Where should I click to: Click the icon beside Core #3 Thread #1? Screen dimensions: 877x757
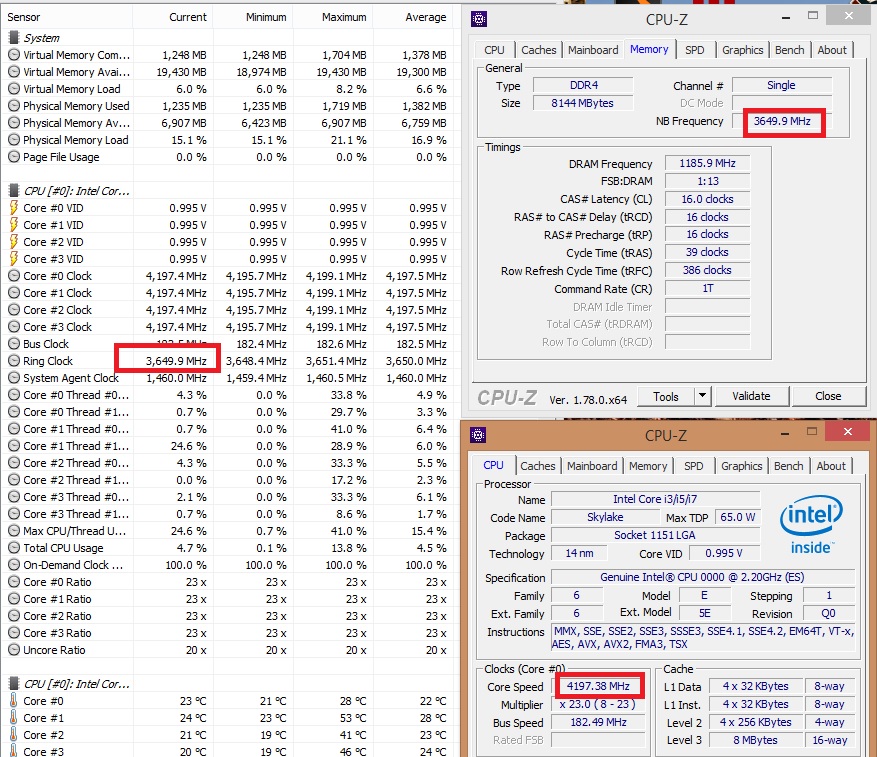tap(13, 514)
